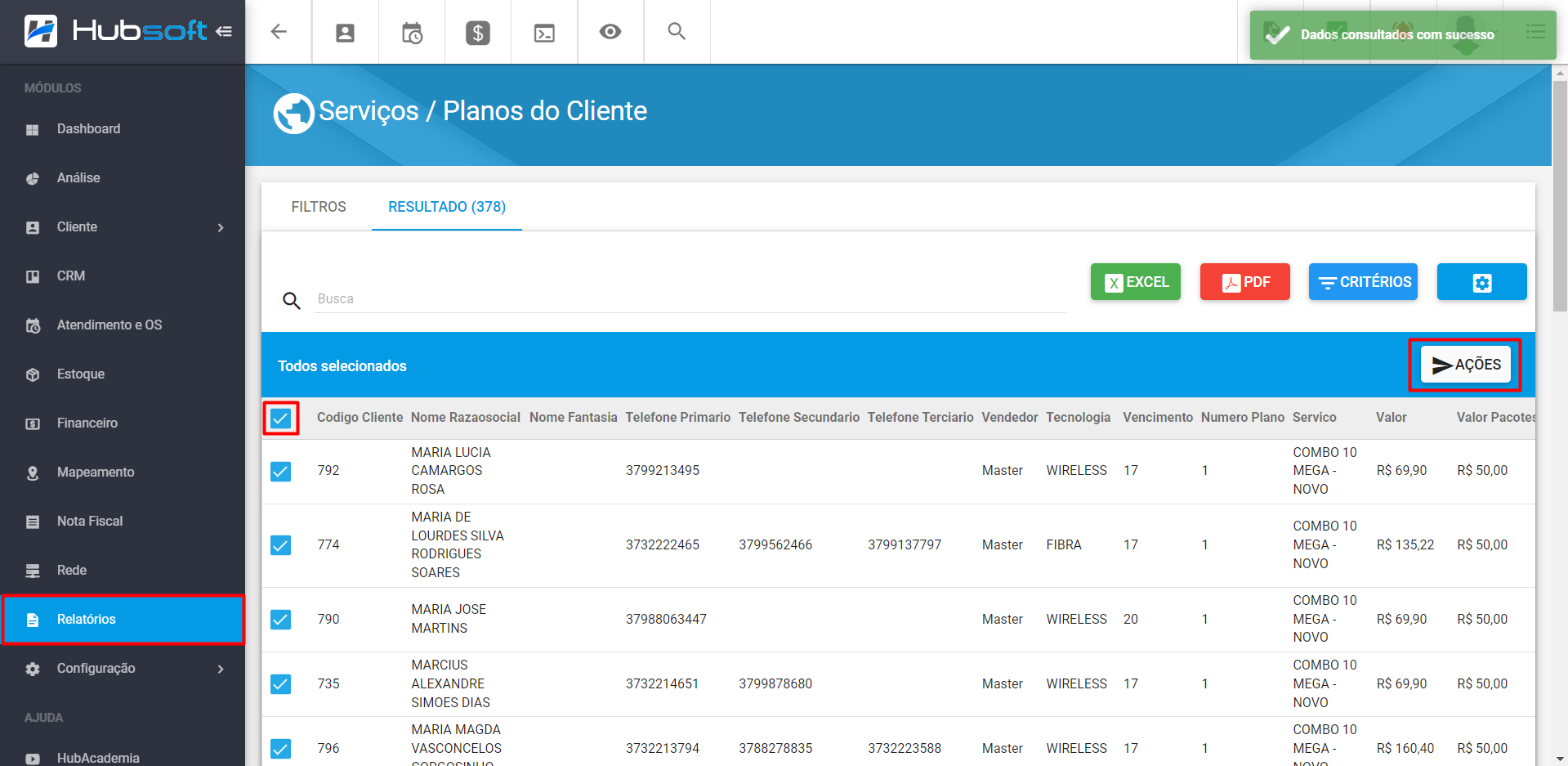Uncheck the select-all header checkbox

click(x=281, y=419)
